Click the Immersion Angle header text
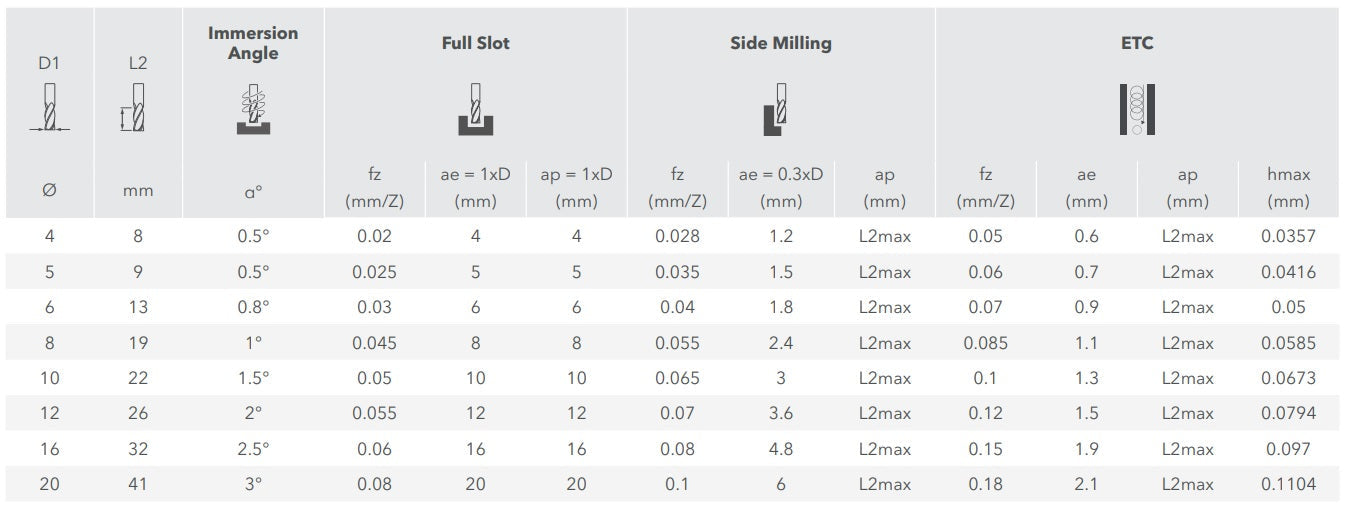The width and height of the screenshot is (1346, 507). click(x=253, y=43)
